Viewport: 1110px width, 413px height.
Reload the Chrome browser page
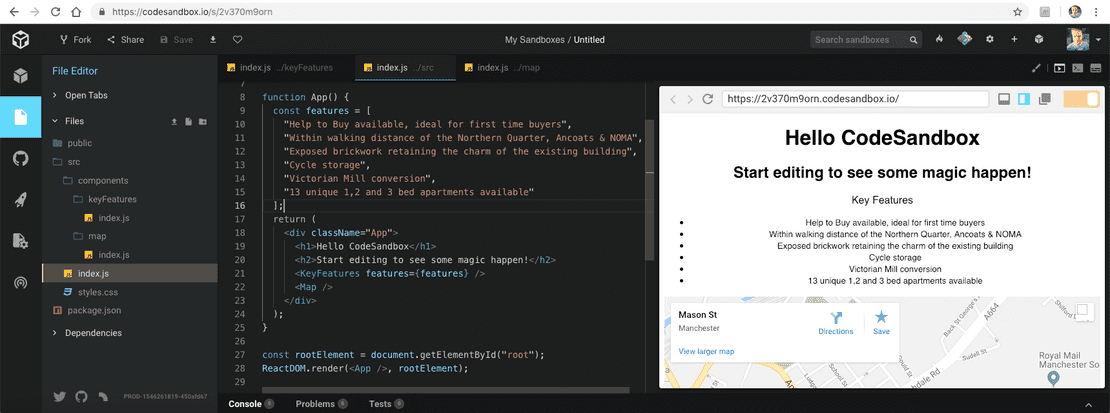pos(55,11)
